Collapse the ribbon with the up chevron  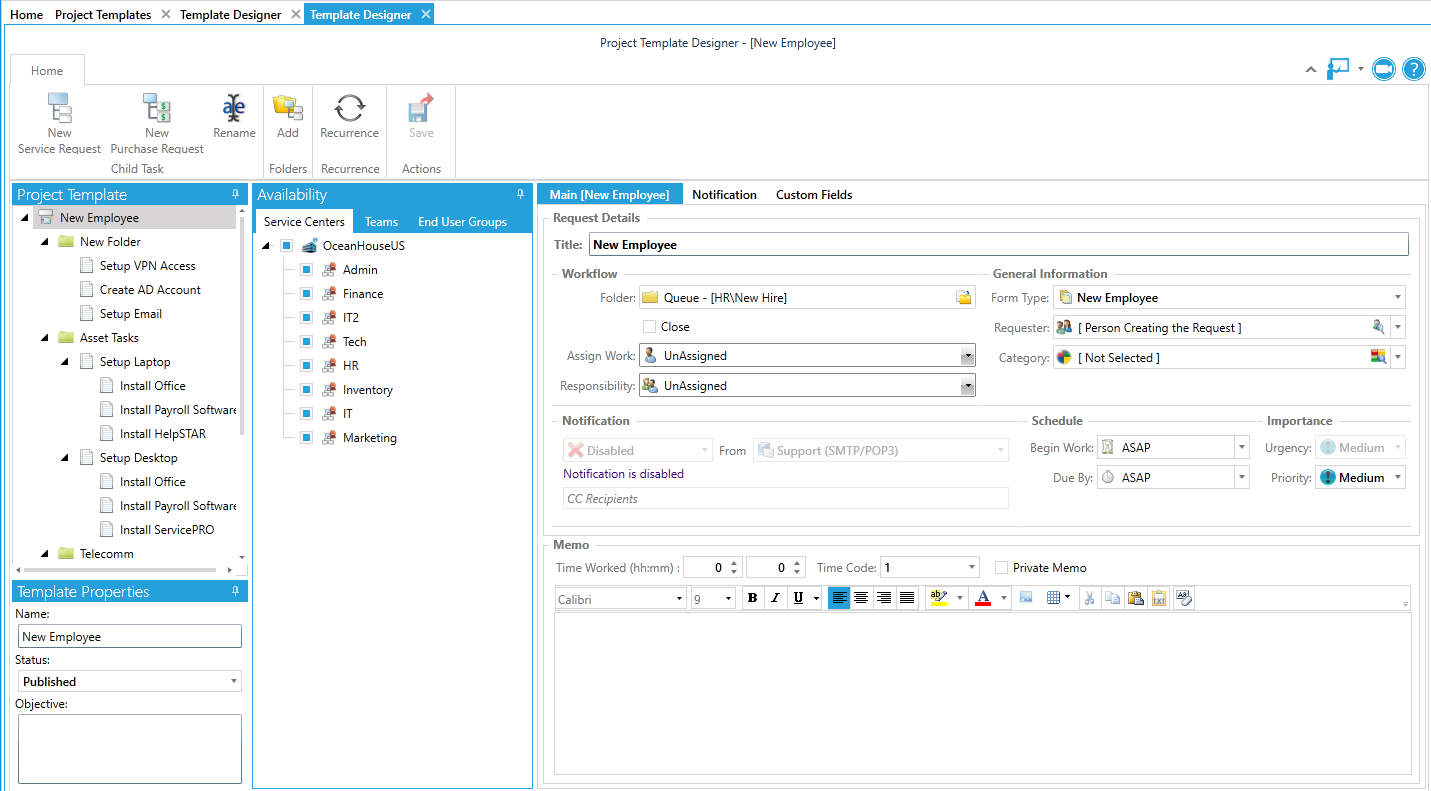1310,69
